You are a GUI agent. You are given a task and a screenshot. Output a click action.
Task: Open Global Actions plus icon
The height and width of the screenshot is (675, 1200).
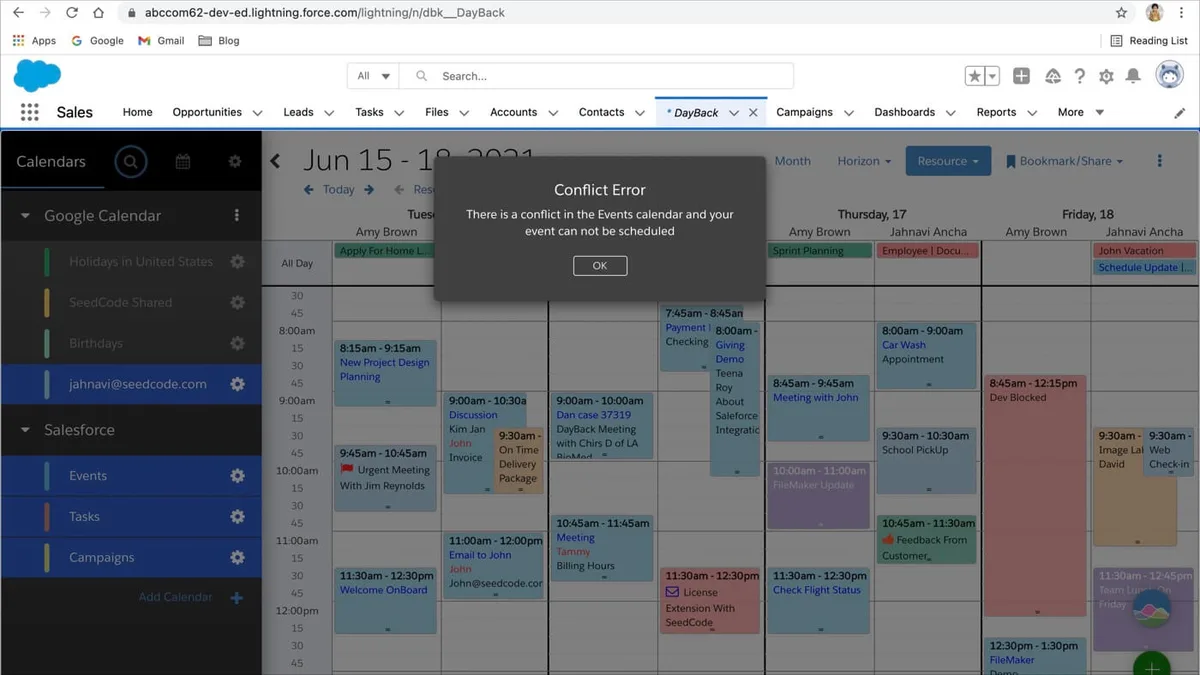coord(1021,76)
